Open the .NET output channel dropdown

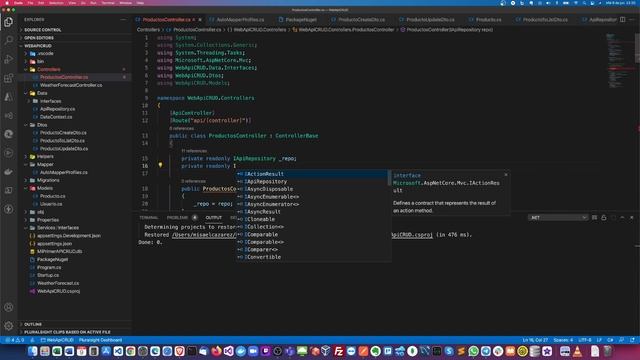tap(558, 218)
